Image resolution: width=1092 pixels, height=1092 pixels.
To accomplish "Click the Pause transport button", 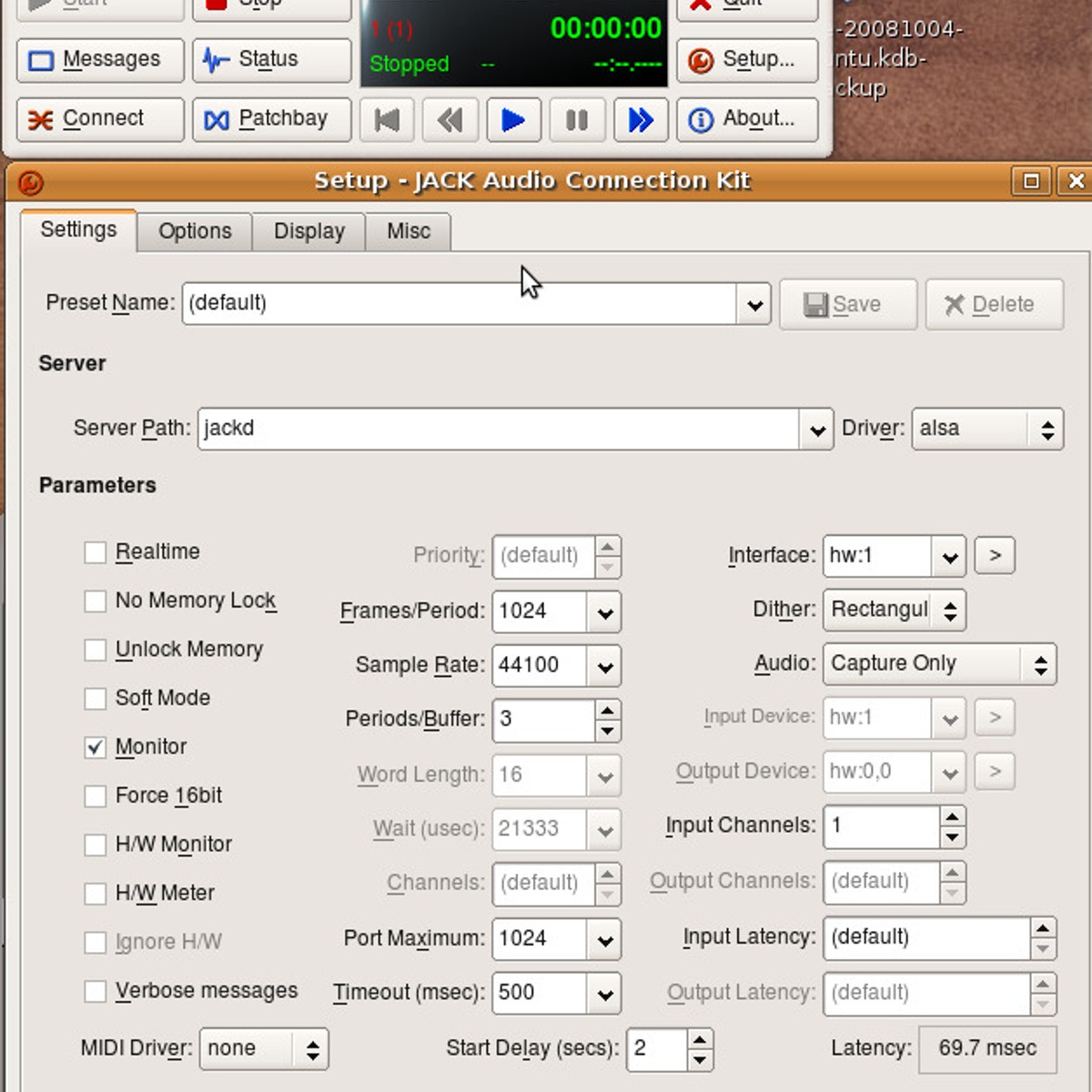I will click(x=577, y=120).
